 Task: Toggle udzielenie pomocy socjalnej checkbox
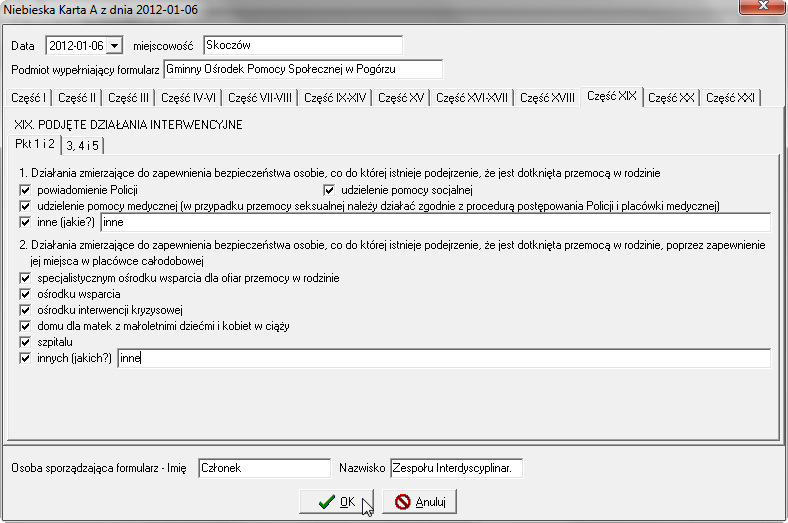329,190
